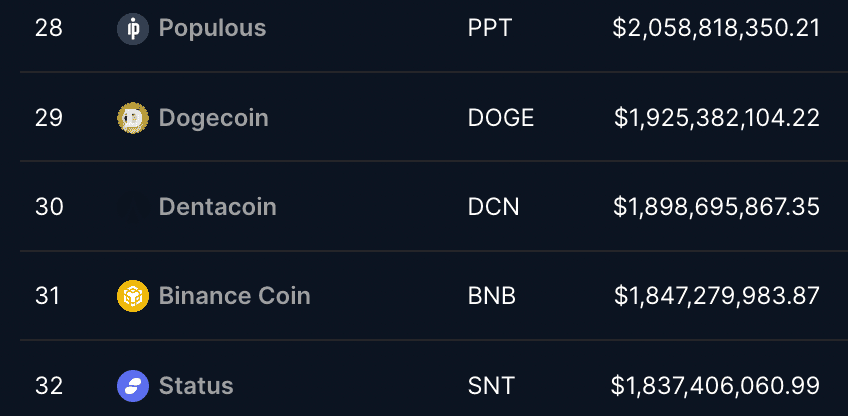The image size is (848, 416).
Task: Open the Populous coin name link
Action: tap(213, 29)
